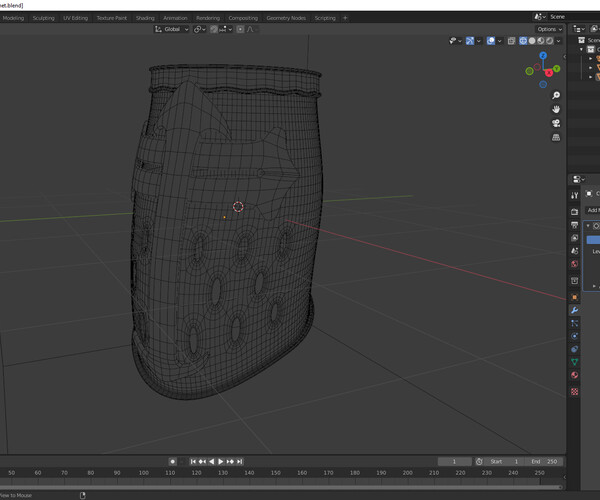Open the Global transform orientation dropdown

(172, 29)
